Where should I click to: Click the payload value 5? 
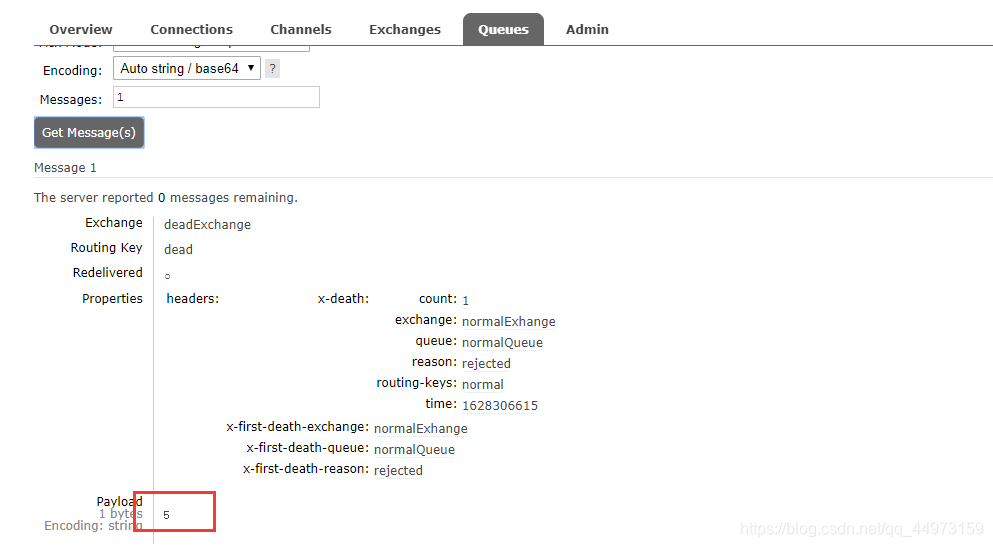[x=166, y=515]
